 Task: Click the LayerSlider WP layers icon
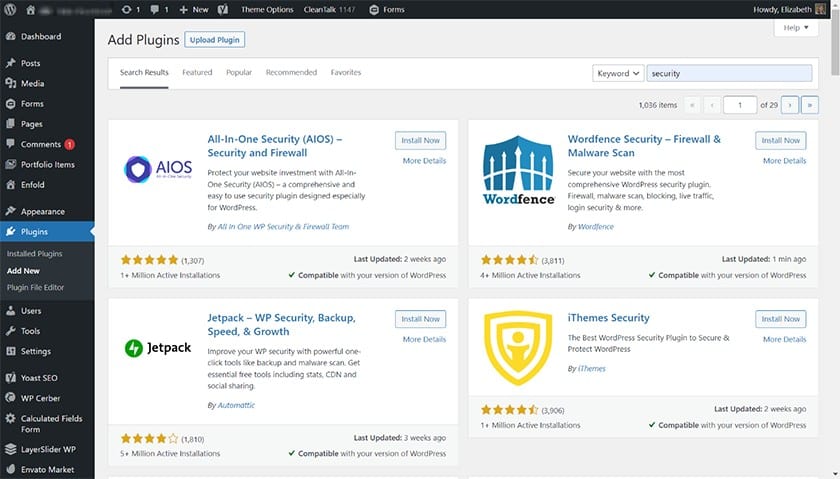(x=10, y=449)
